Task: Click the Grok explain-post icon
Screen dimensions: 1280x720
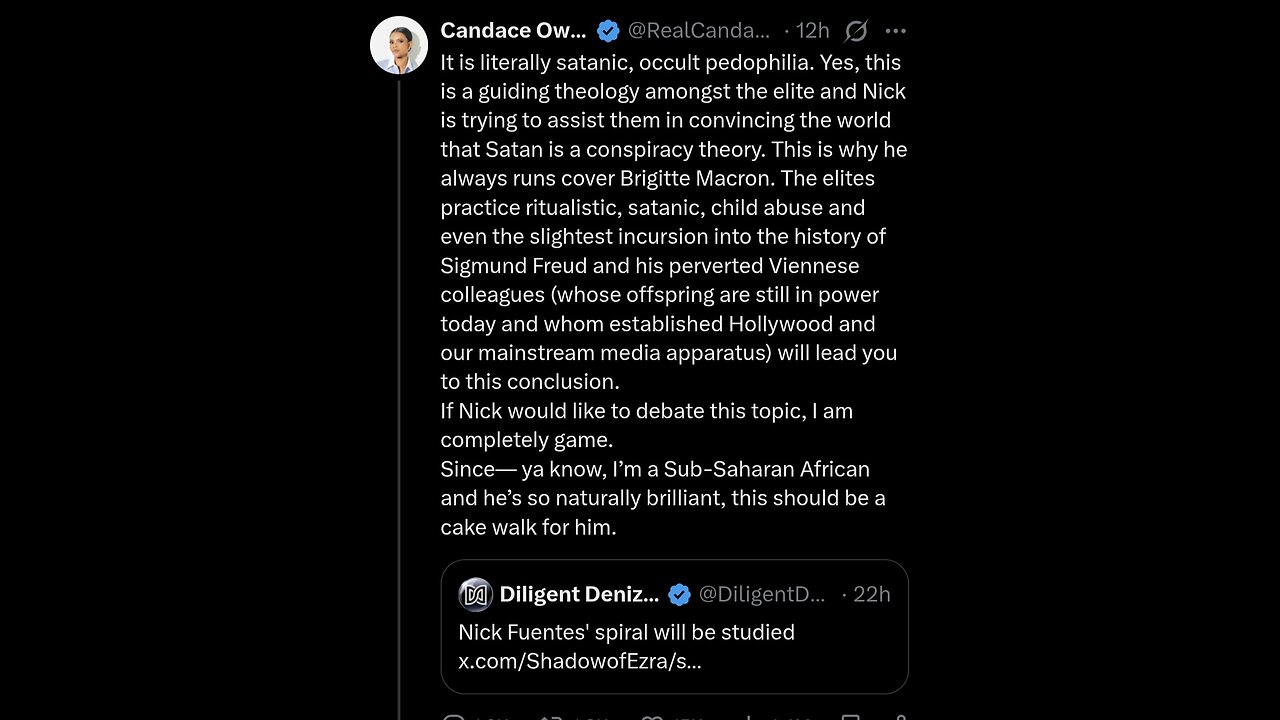Action: click(x=856, y=31)
